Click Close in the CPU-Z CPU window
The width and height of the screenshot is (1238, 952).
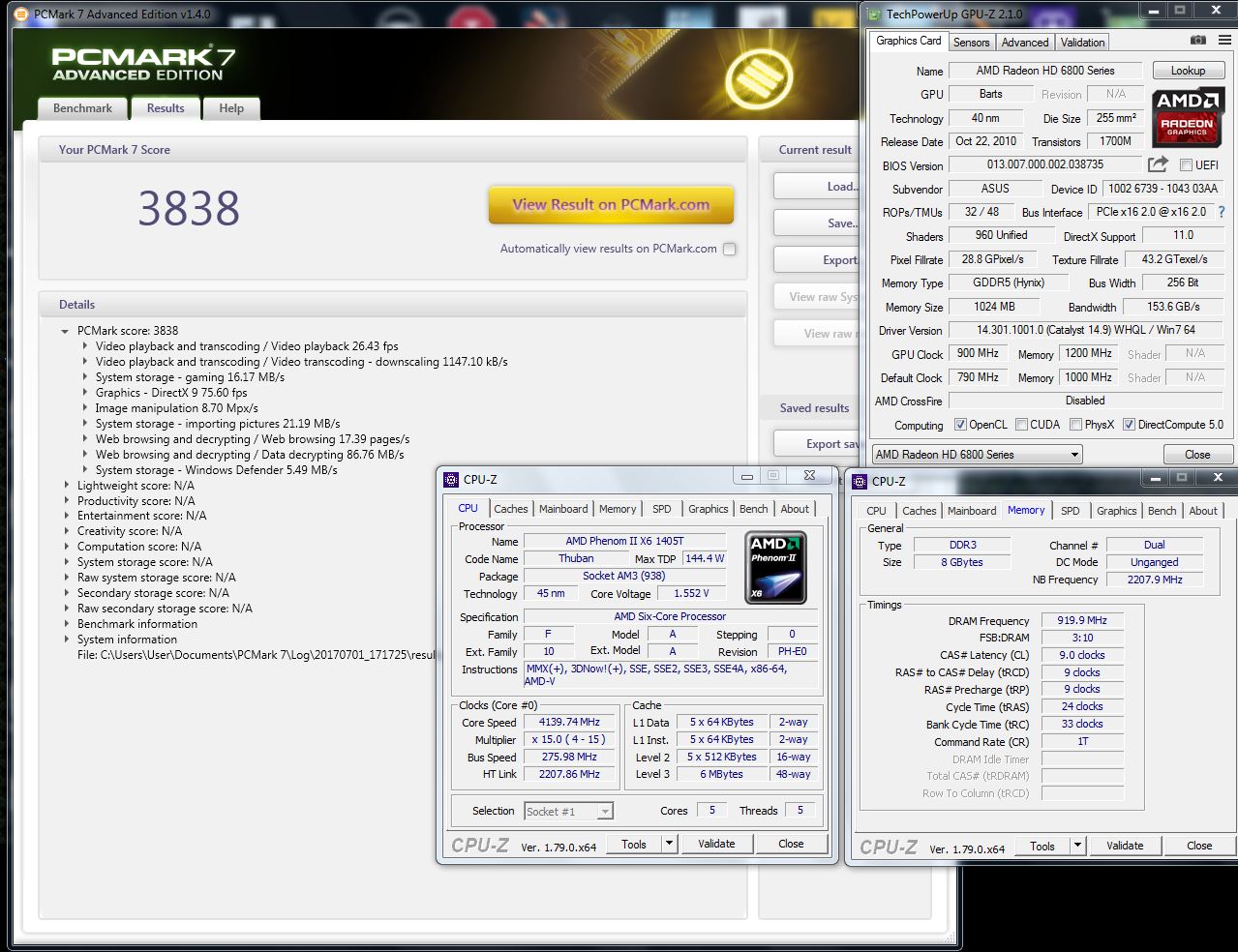[x=791, y=844]
